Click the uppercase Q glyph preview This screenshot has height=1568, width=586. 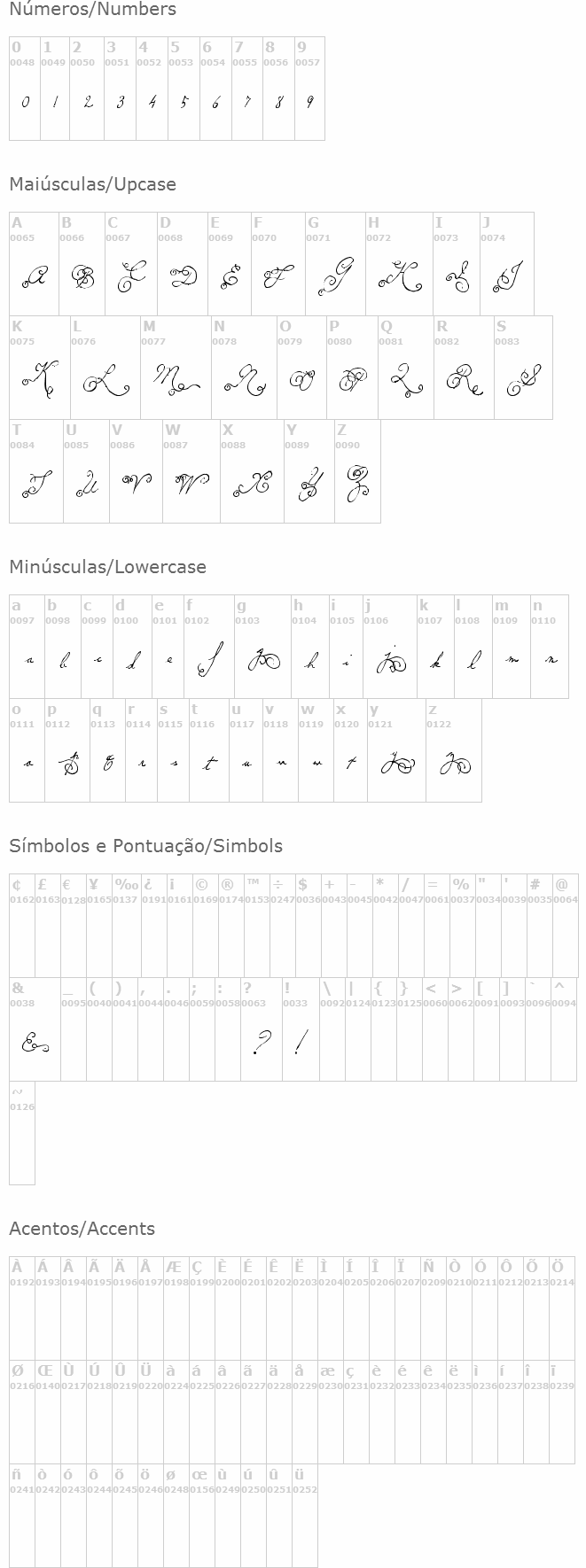(405, 381)
